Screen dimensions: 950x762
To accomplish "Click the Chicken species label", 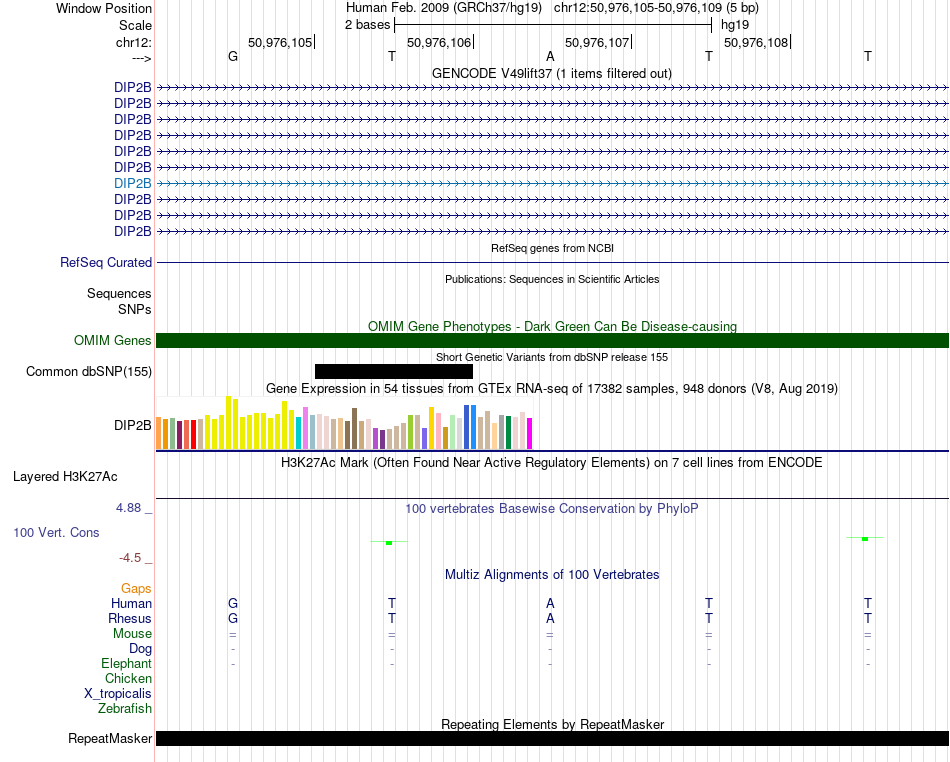I will click(128, 678).
